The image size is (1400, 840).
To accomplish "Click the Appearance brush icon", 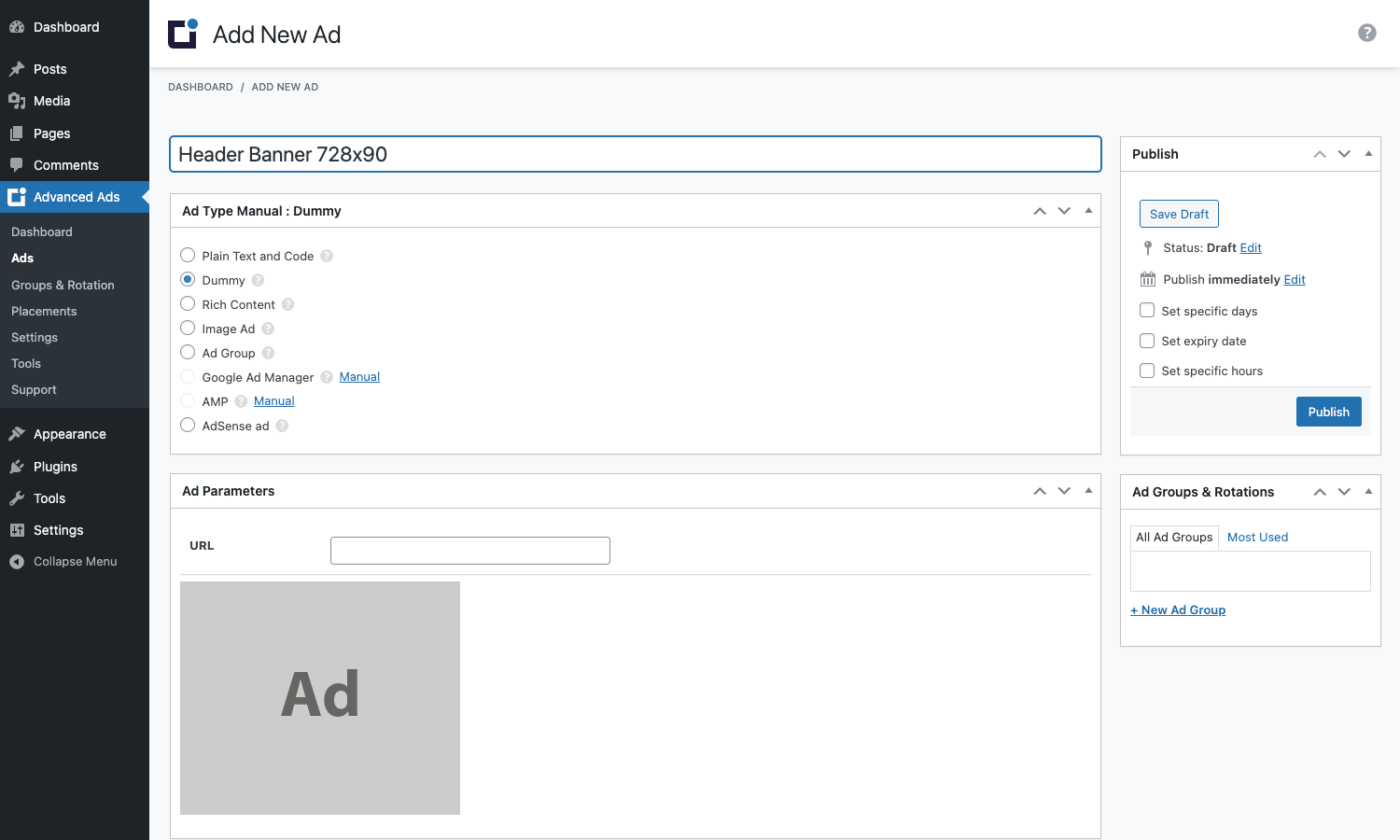I will pyautogui.click(x=17, y=434).
